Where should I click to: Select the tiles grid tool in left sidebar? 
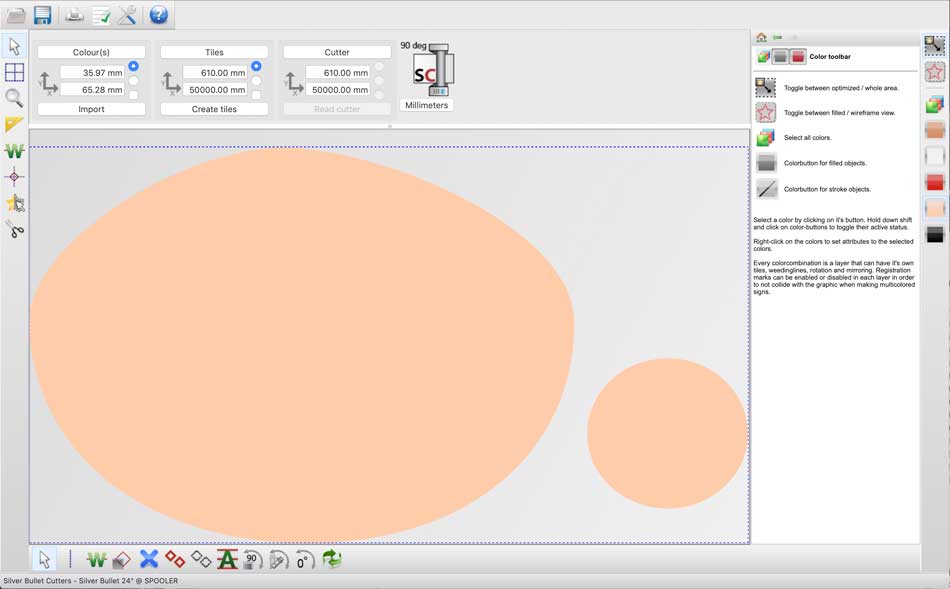coord(15,73)
